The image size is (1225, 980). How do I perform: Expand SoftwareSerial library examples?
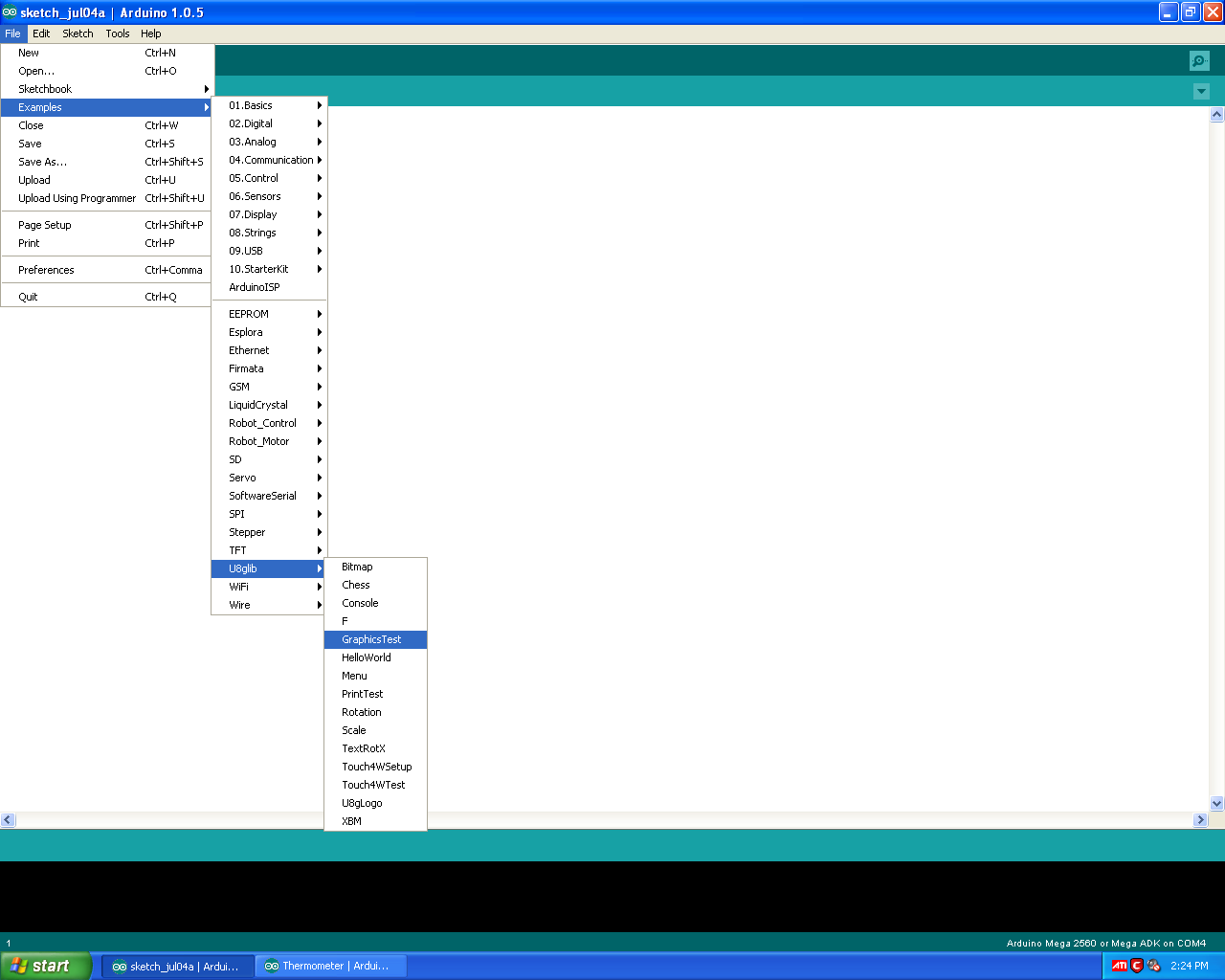[x=269, y=496]
